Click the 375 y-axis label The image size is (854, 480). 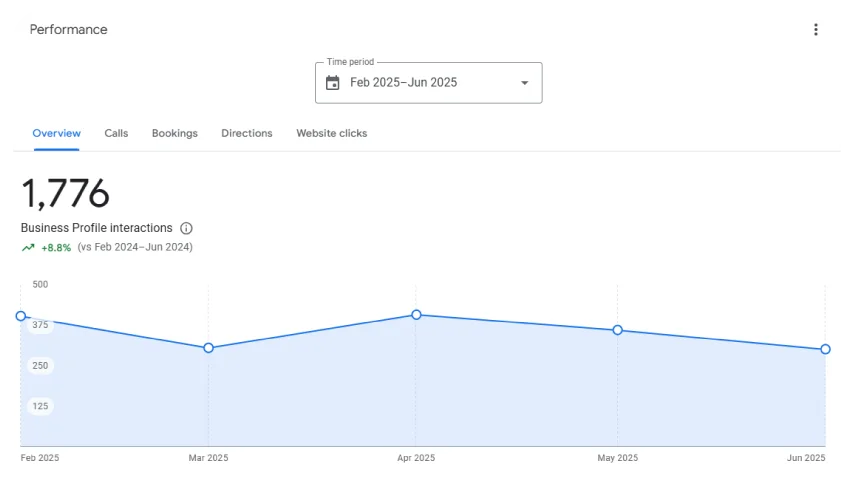click(x=40, y=325)
